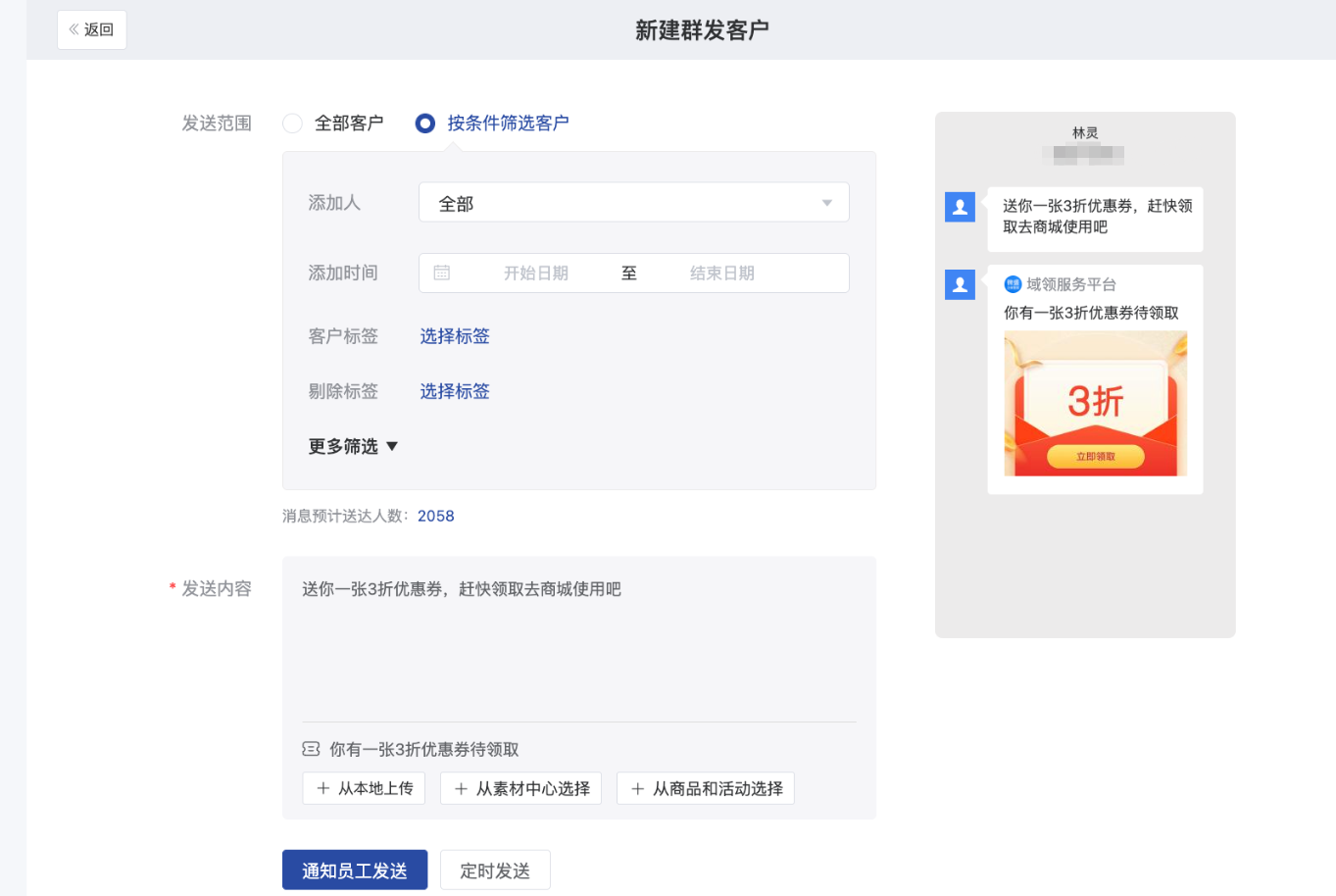Click the 从本地上传 button

point(364,788)
